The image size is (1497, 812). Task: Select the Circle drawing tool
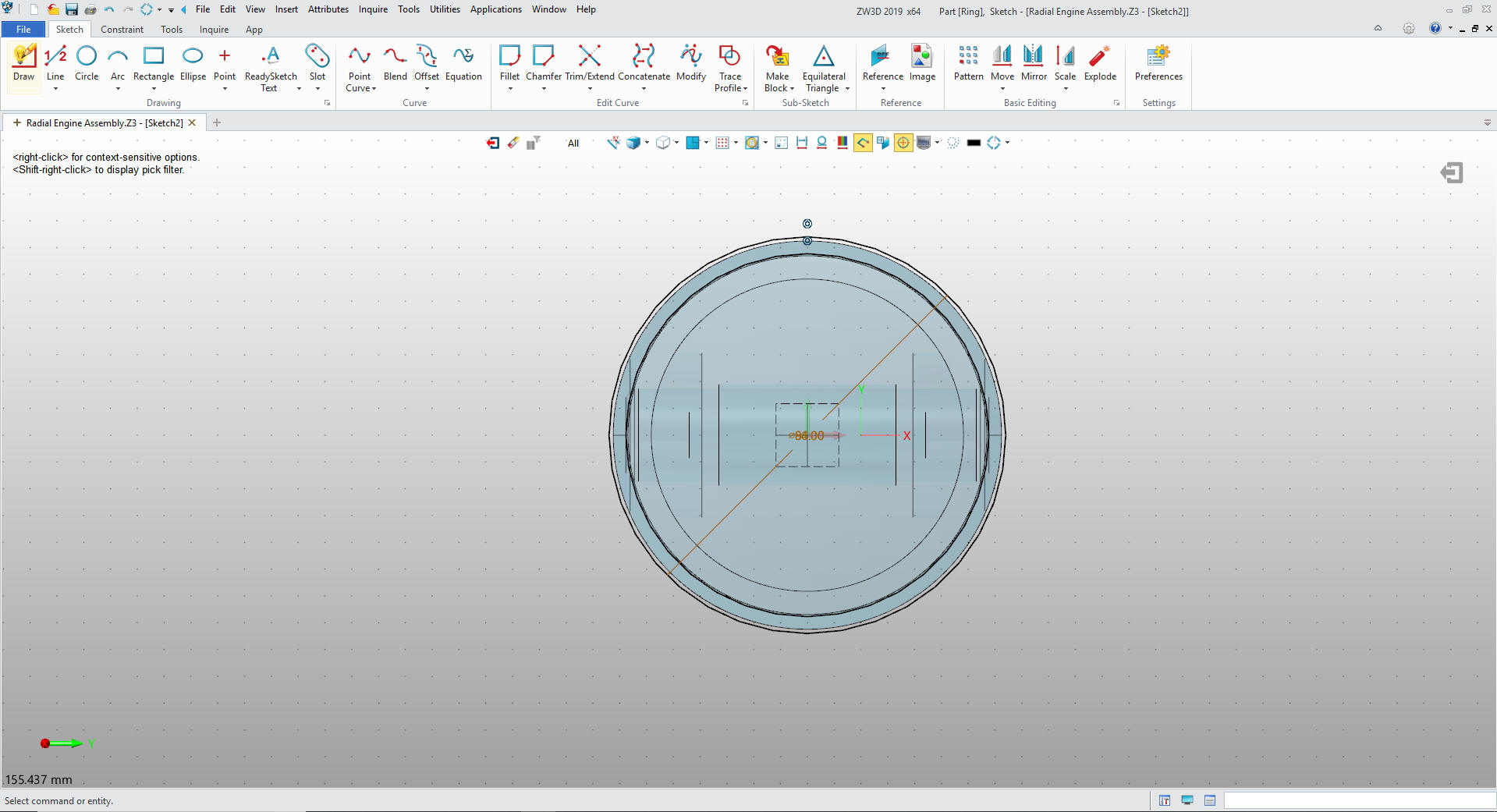point(87,62)
